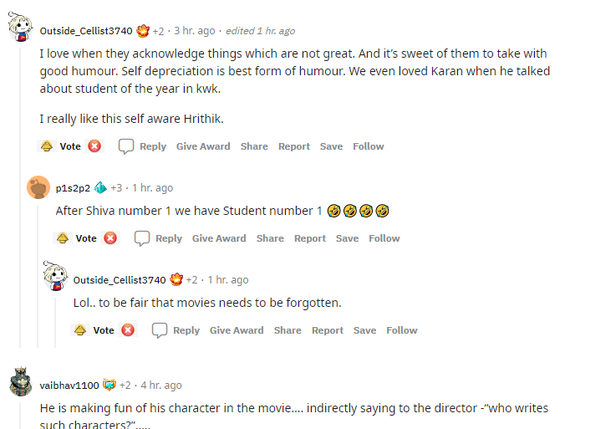Screen dimensions: 616x429
Task: Open reply icon on top comment
Action: [x=126, y=146]
